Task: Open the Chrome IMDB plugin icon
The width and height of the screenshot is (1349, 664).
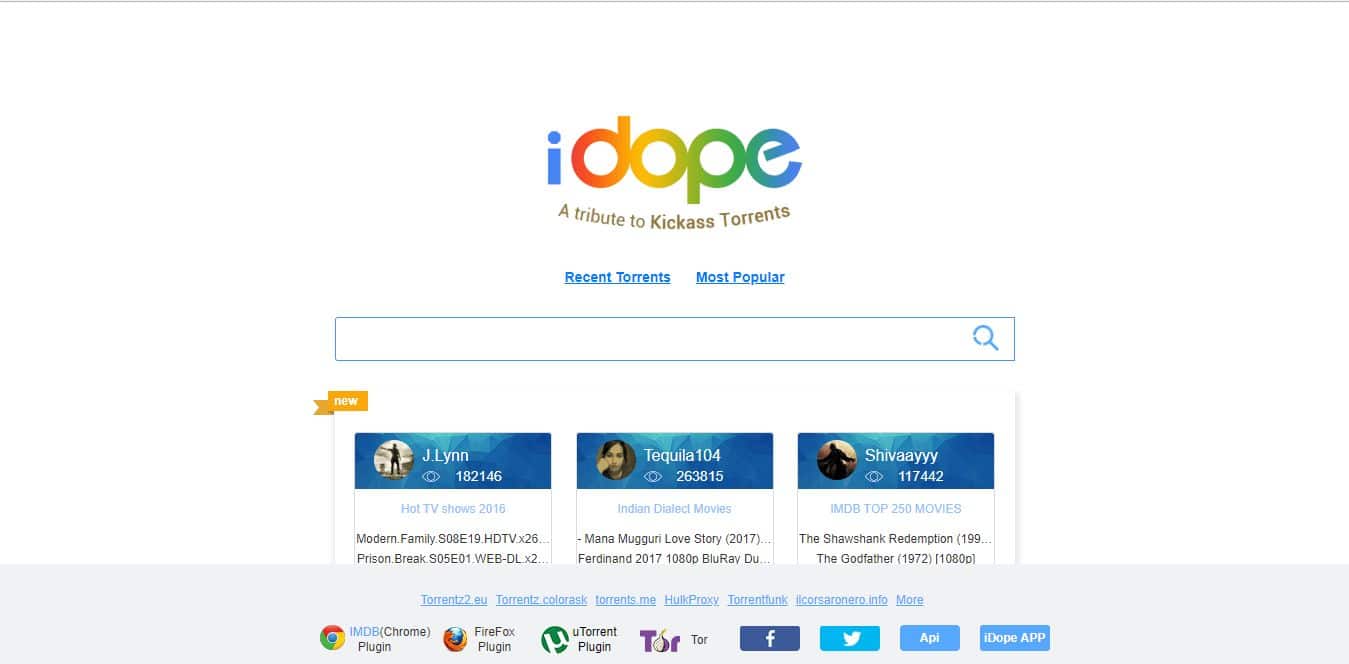Action: (332, 638)
